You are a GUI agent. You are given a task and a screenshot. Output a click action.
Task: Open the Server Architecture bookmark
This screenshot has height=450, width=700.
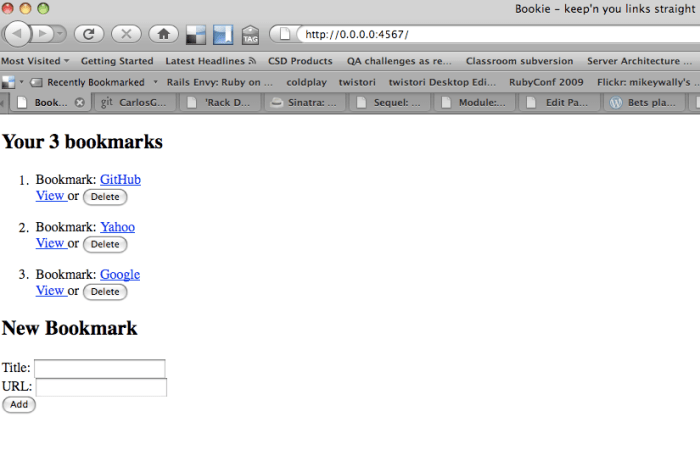click(639, 61)
